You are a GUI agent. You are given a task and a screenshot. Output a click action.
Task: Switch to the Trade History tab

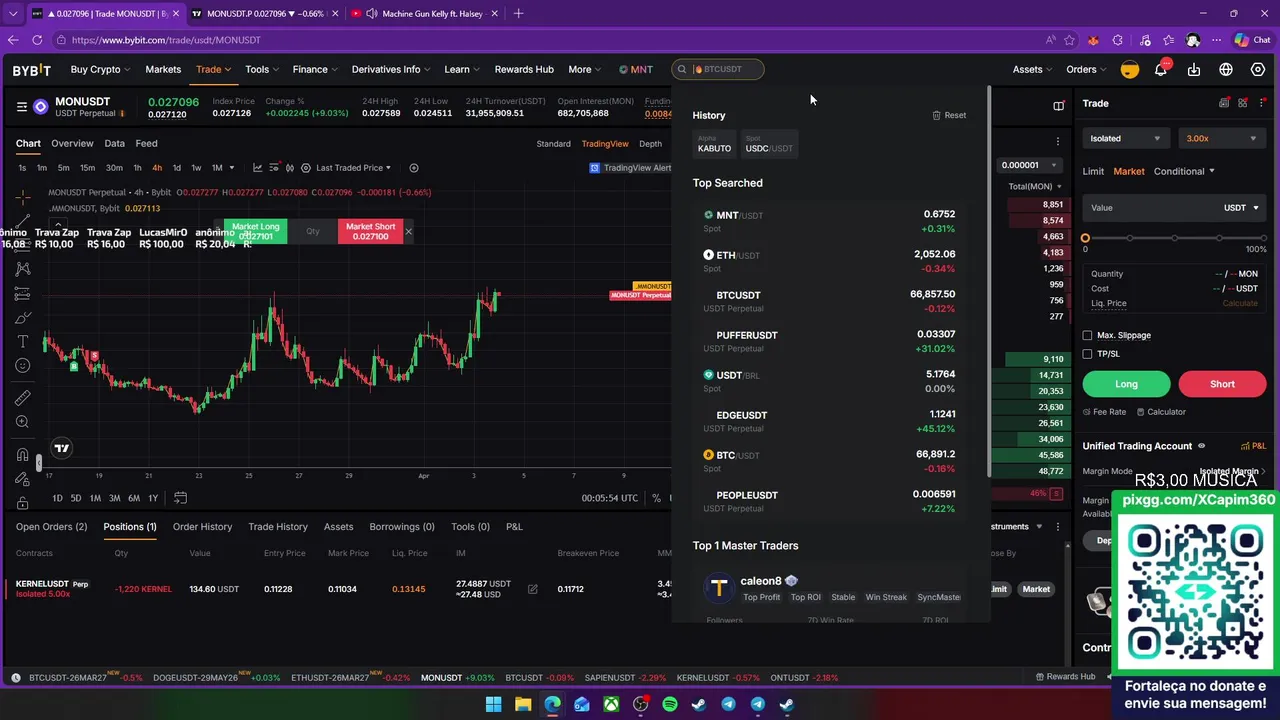pyautogui.click(x=278, y=527)
